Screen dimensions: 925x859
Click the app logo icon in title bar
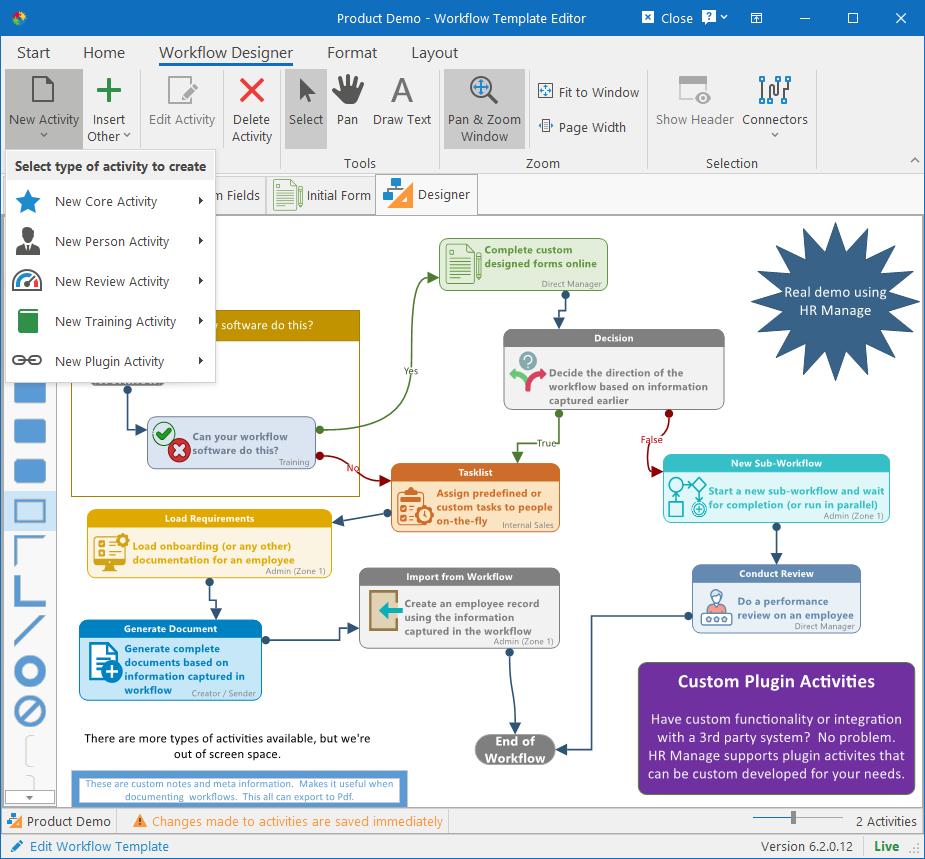click(x=19, y=18)
